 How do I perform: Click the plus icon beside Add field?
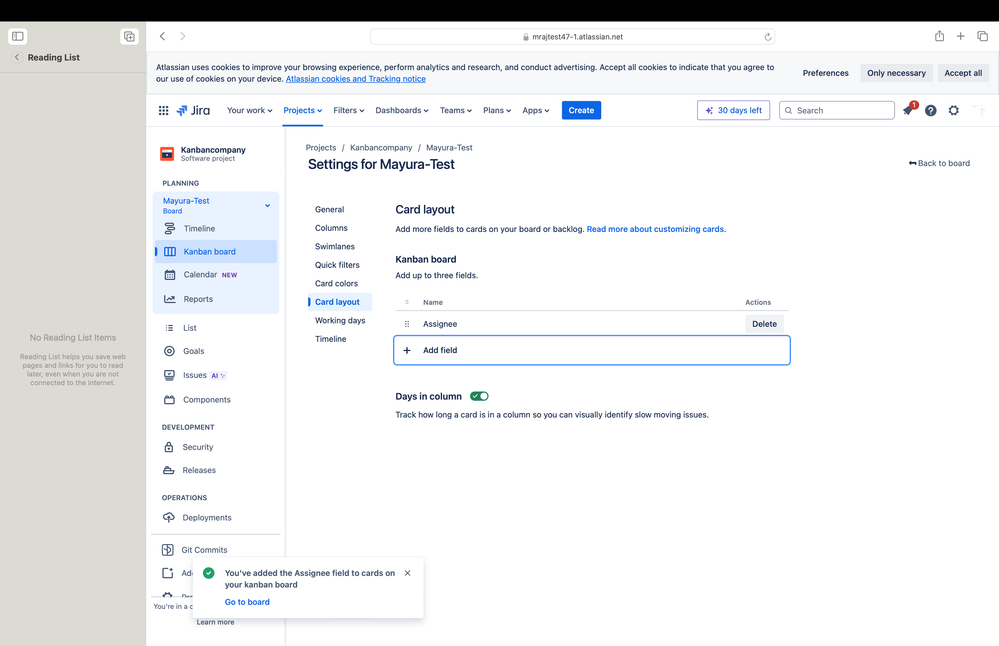point(407,350)
